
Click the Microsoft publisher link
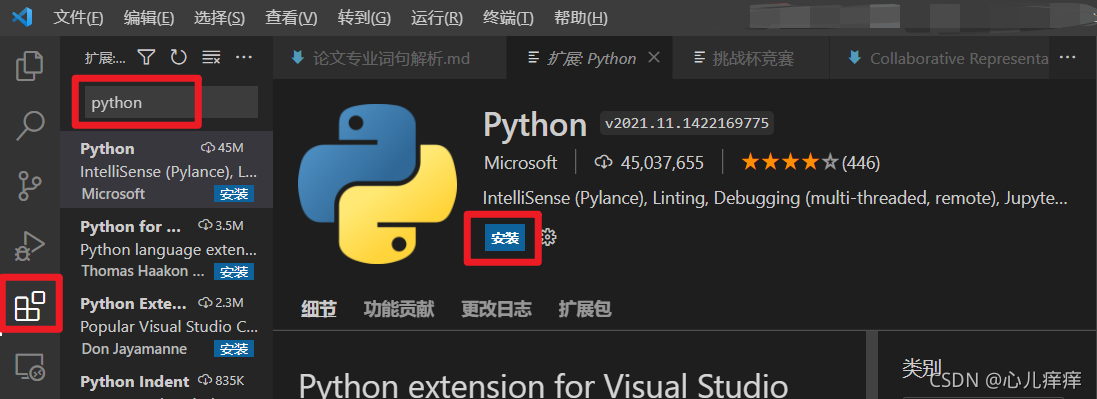(521, 163)
